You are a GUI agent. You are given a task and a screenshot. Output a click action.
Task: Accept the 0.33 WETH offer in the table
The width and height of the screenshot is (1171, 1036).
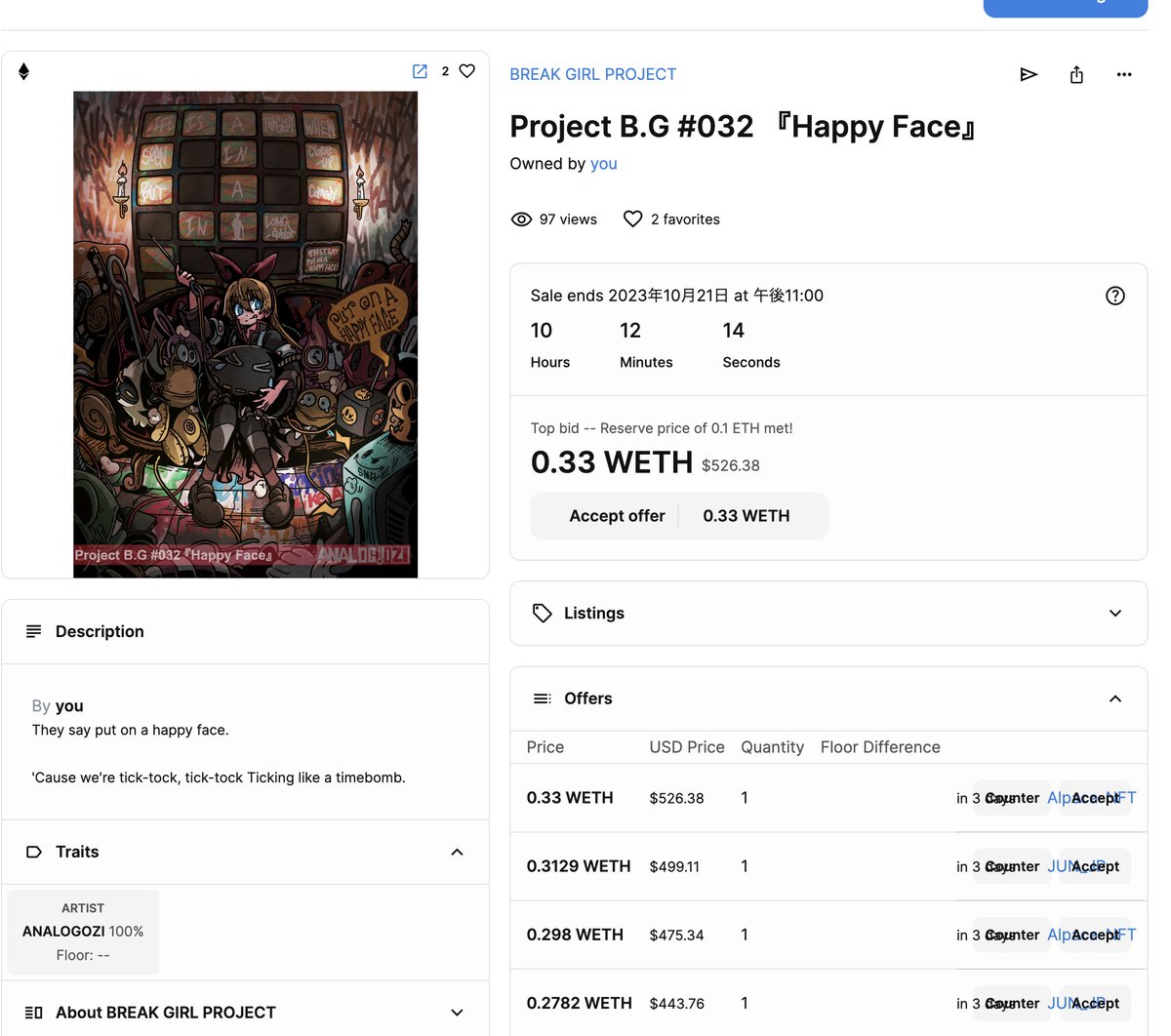pos(1095,798)
